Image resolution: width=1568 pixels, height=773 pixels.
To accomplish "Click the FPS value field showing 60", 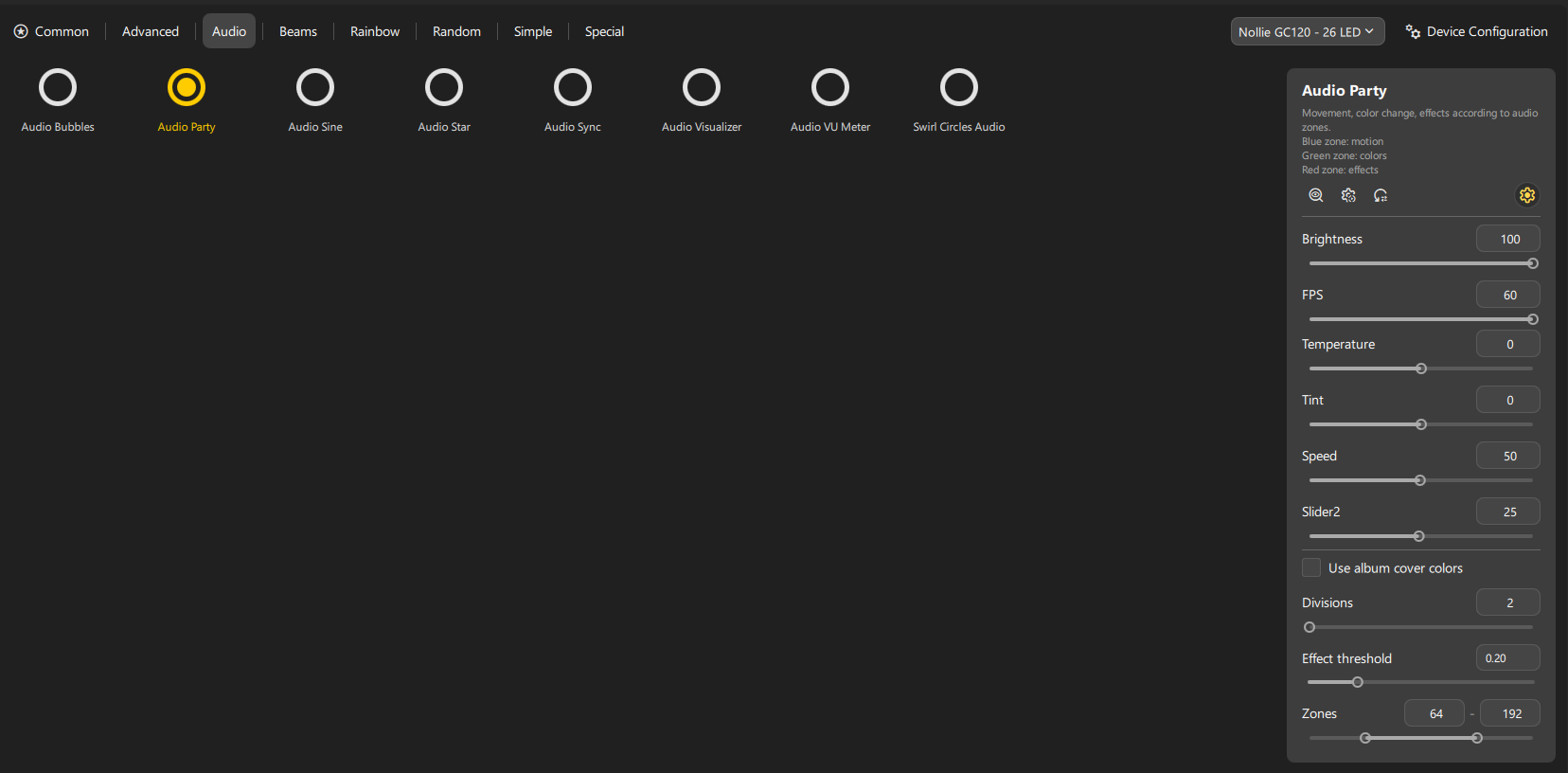I will [1508, 295].
